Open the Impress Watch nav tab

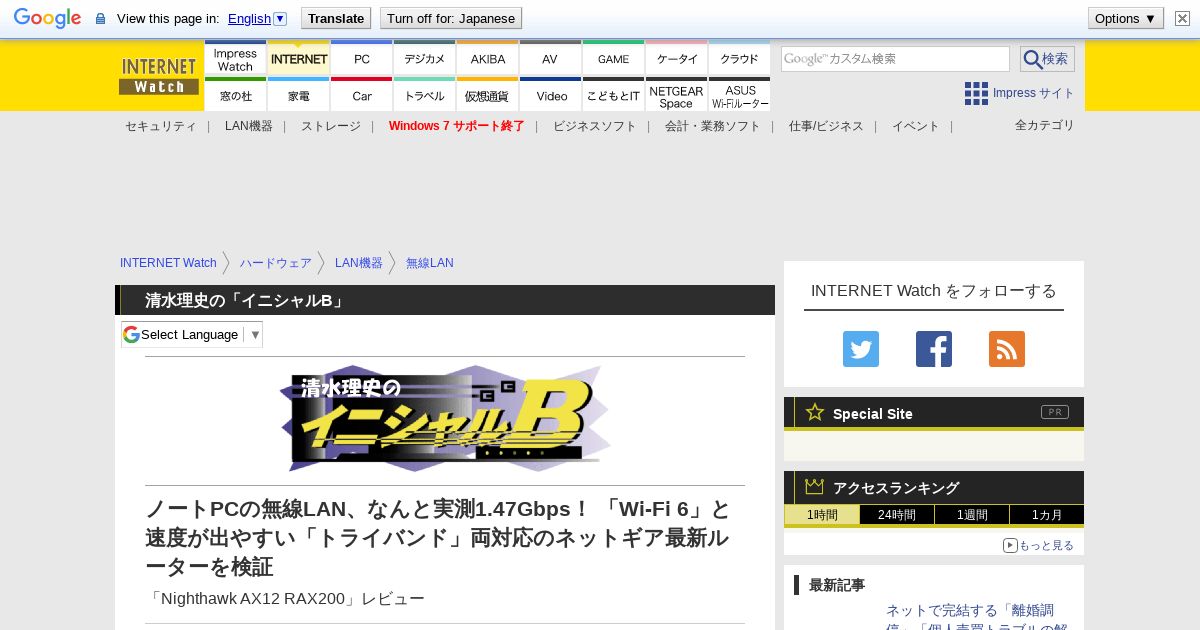click(x=235, y=59)
